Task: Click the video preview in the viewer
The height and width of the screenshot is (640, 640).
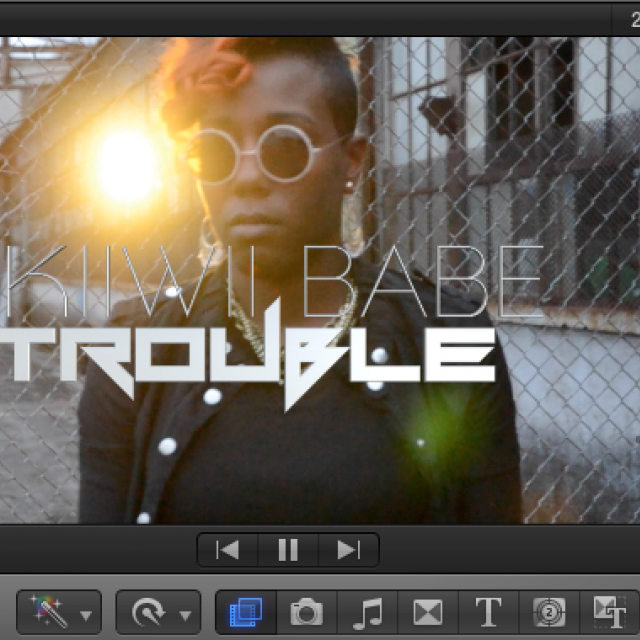Action: tap(320, 280)
